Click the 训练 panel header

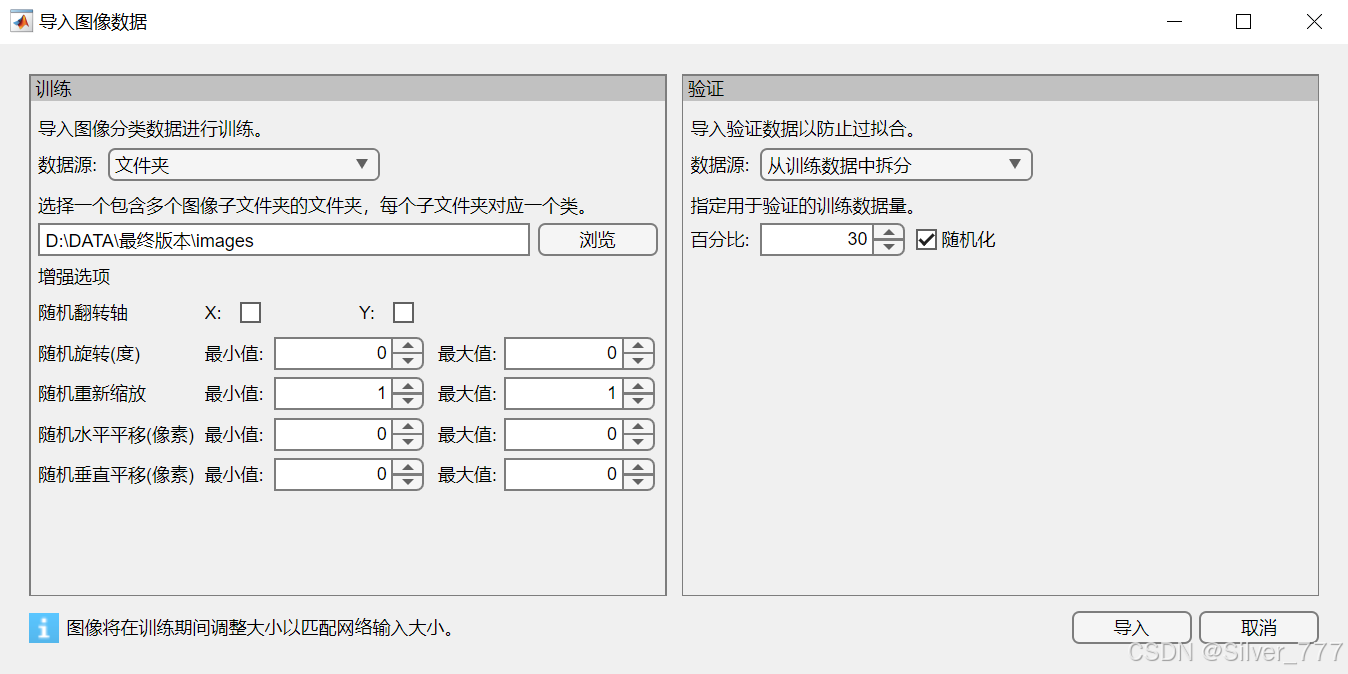348,89
